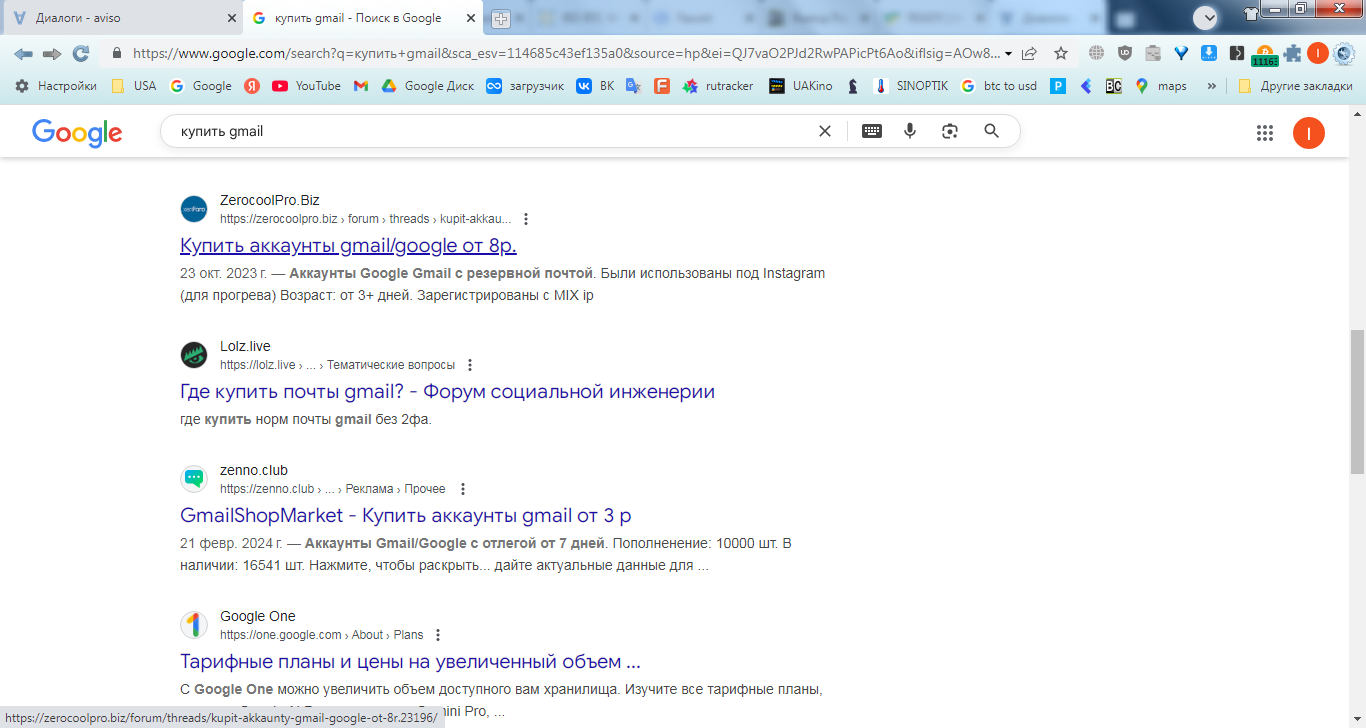This screenshot has height=728, width=1366.
Task: Expand the USA bookmarks folder
Action: coord(134,86)
